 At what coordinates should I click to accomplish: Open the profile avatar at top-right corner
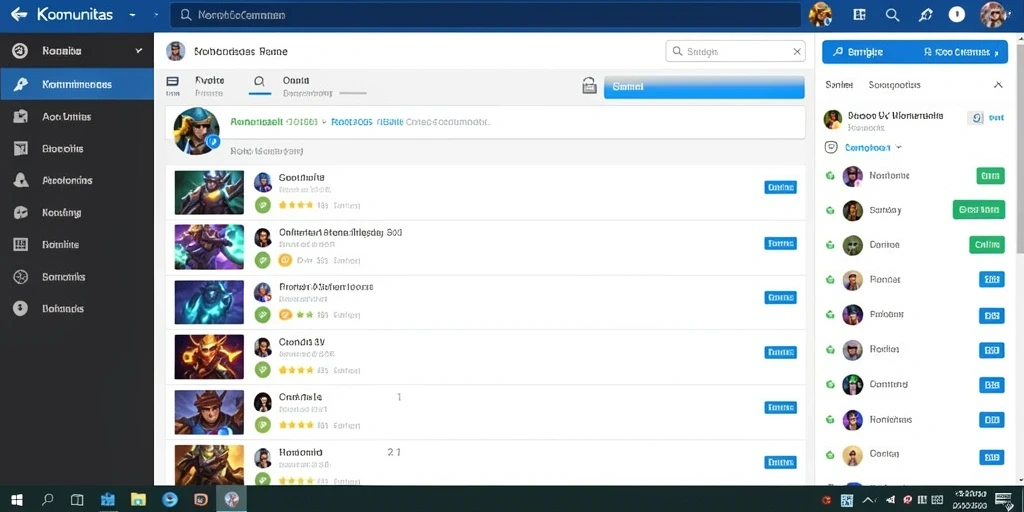(993, 14)
